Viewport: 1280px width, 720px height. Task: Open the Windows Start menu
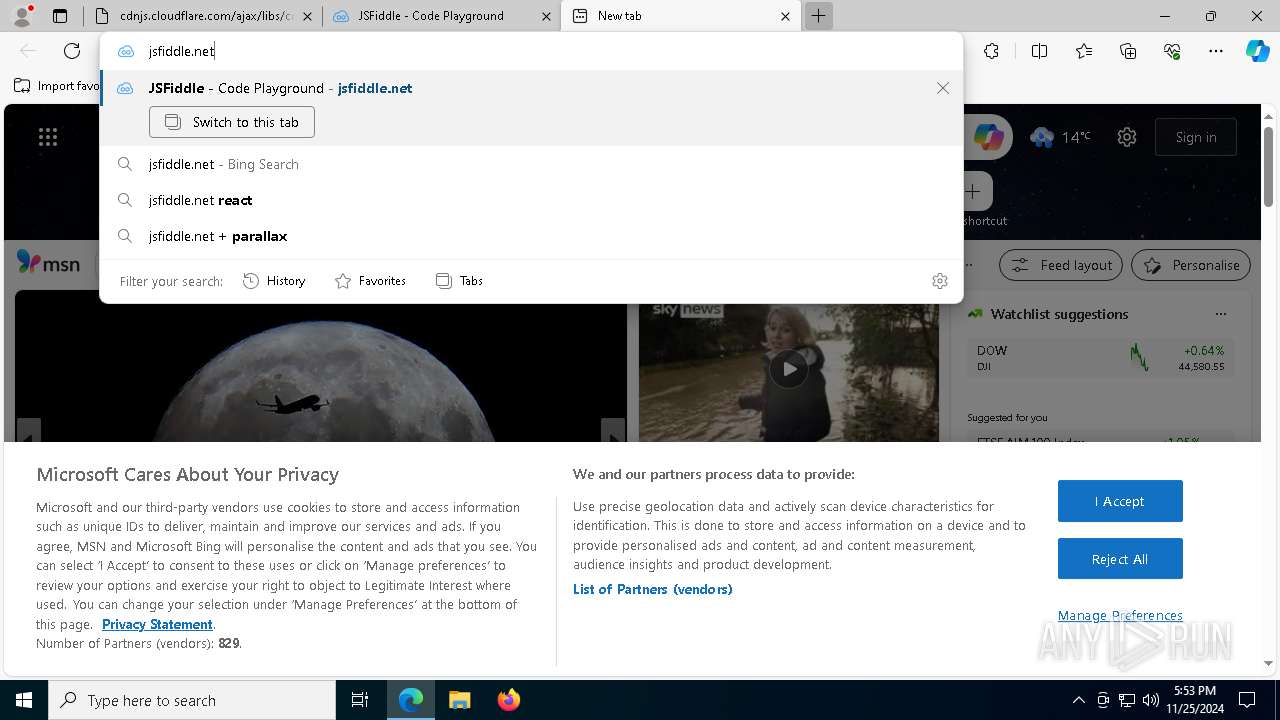tap(24, 700)
